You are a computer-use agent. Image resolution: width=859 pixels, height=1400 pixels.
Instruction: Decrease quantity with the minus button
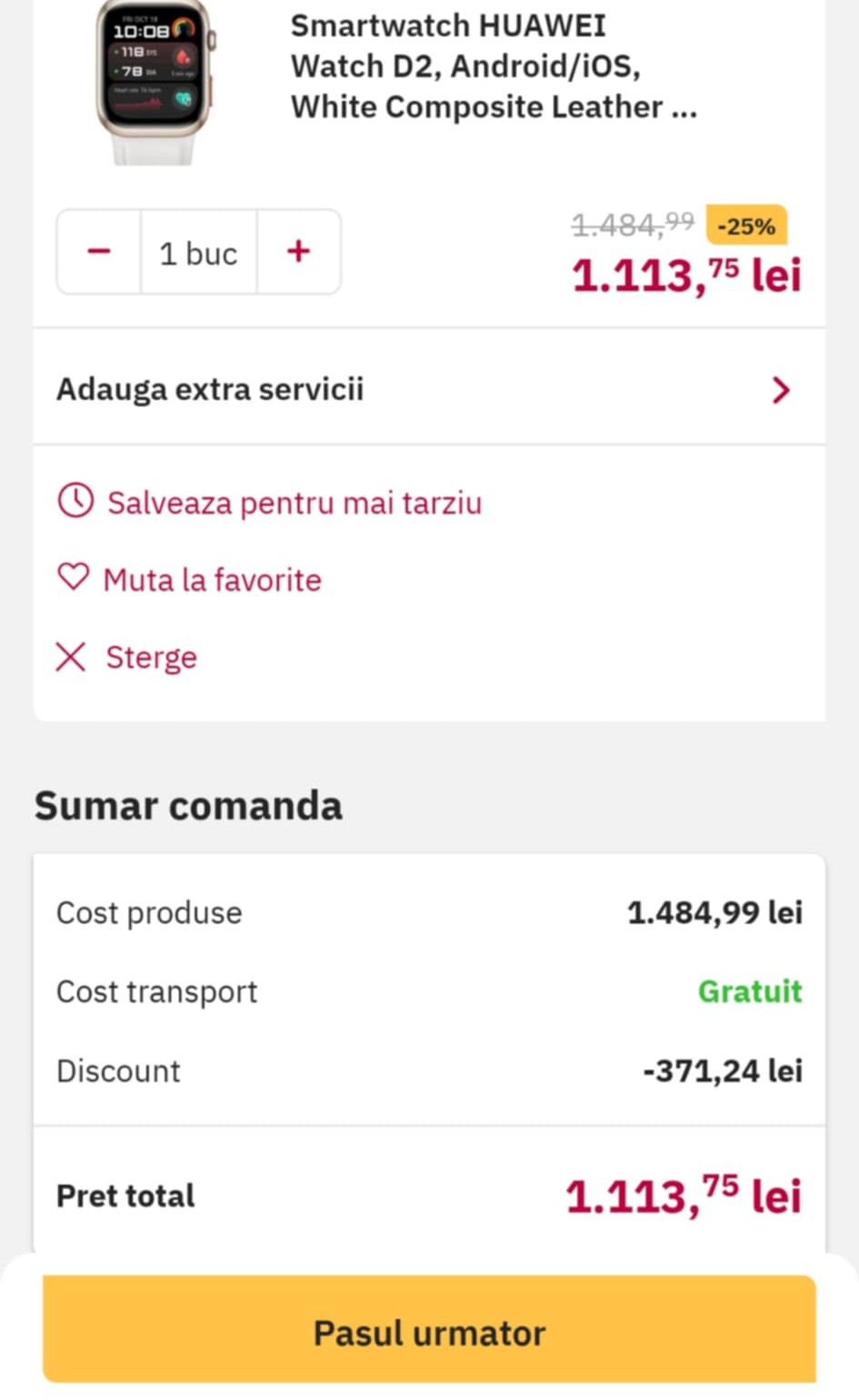pos(99,252)
